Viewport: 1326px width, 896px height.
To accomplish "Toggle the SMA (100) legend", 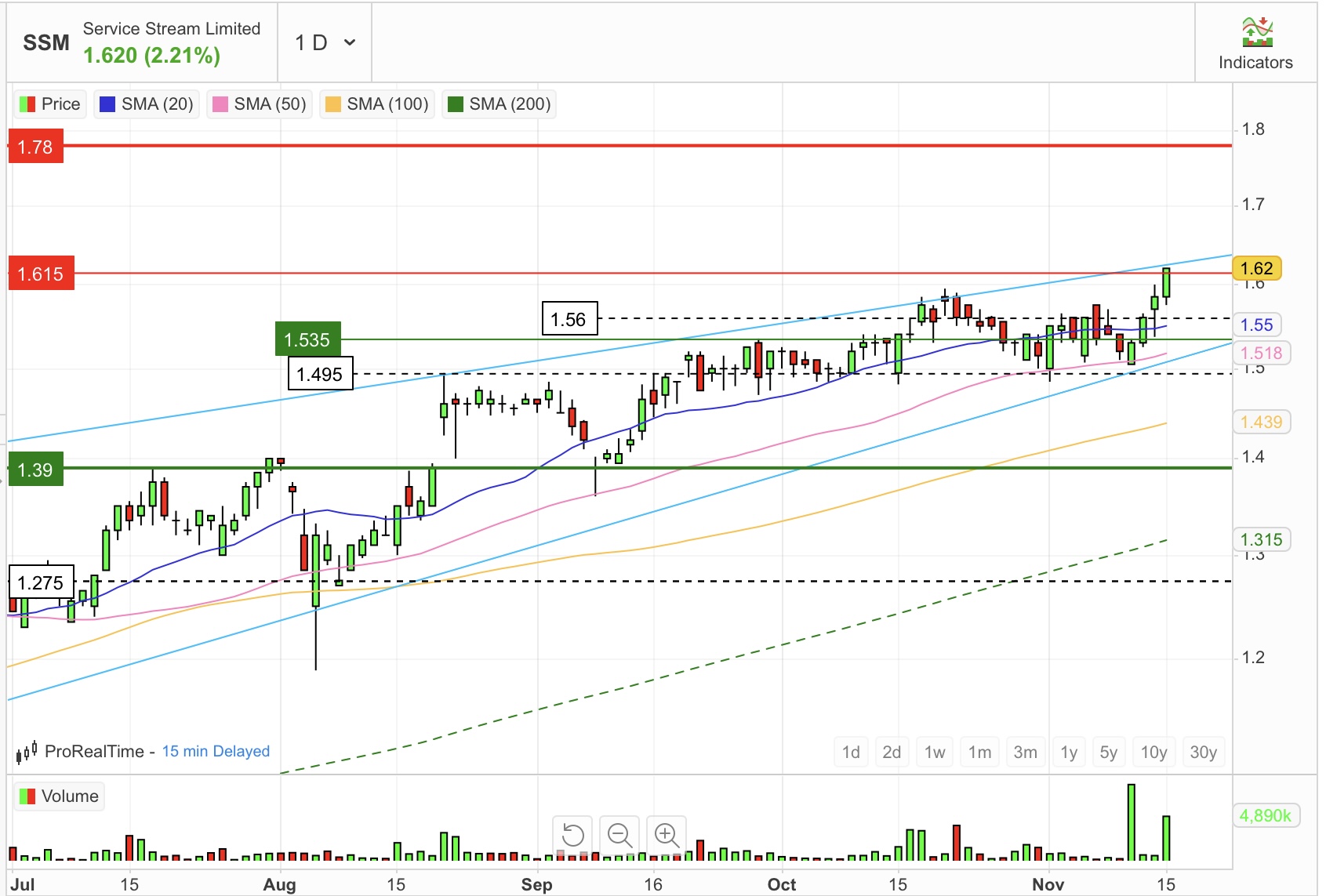I will click(x=377, y=104).
